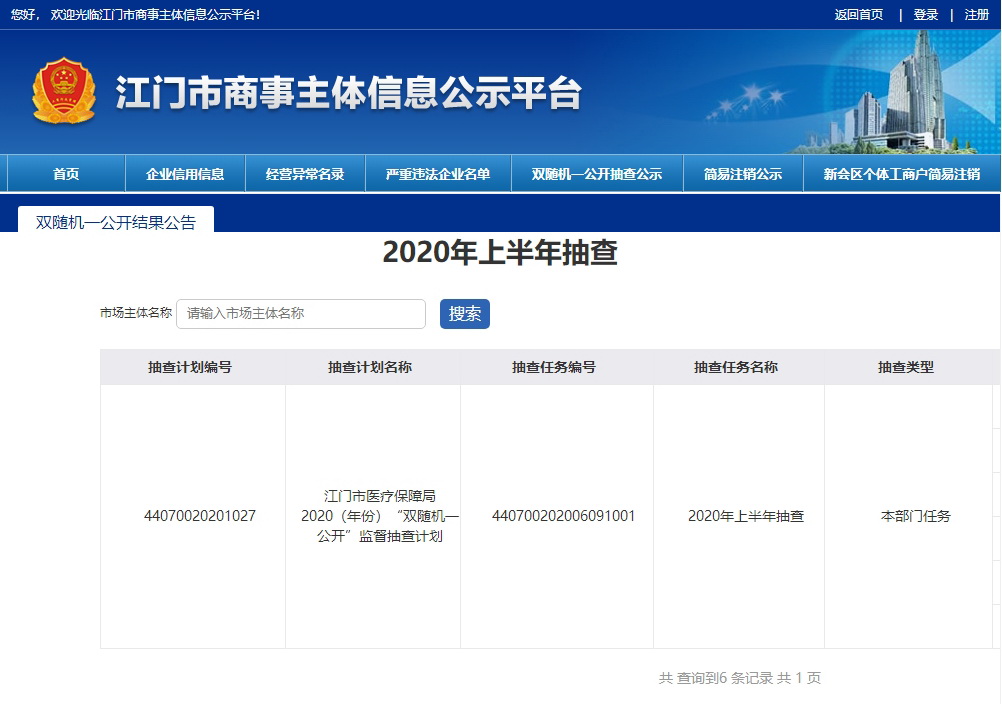Open 新会区个体工商户简易注销 menu item
This screenshot has height=704, width=1002.
(x=901, y=172)
